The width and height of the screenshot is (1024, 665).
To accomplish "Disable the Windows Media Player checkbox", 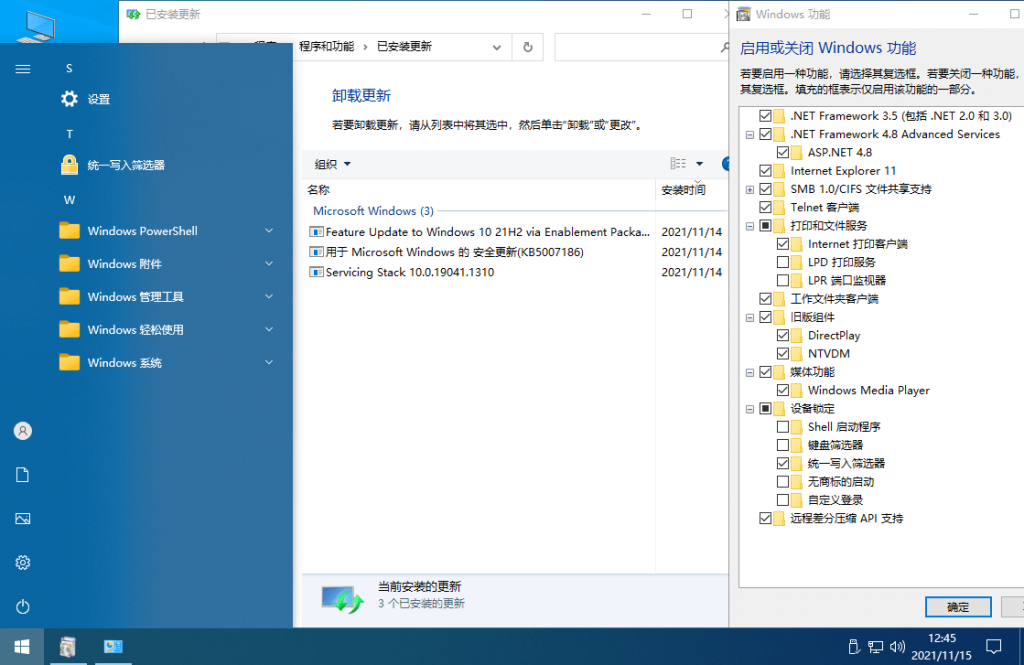I will [783, 390].
